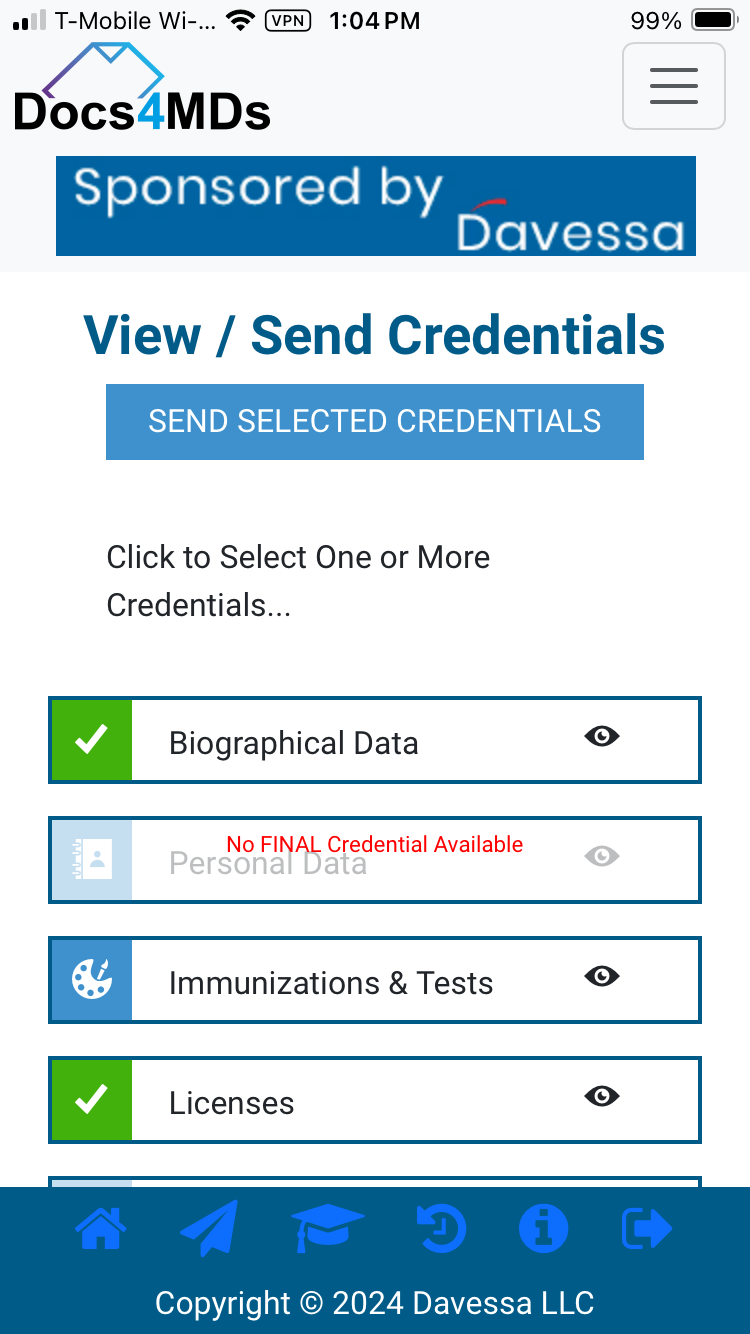Tap the sign-out arrow icon
Viewport: 750px width, 1334px height.
coord(647,1228)
